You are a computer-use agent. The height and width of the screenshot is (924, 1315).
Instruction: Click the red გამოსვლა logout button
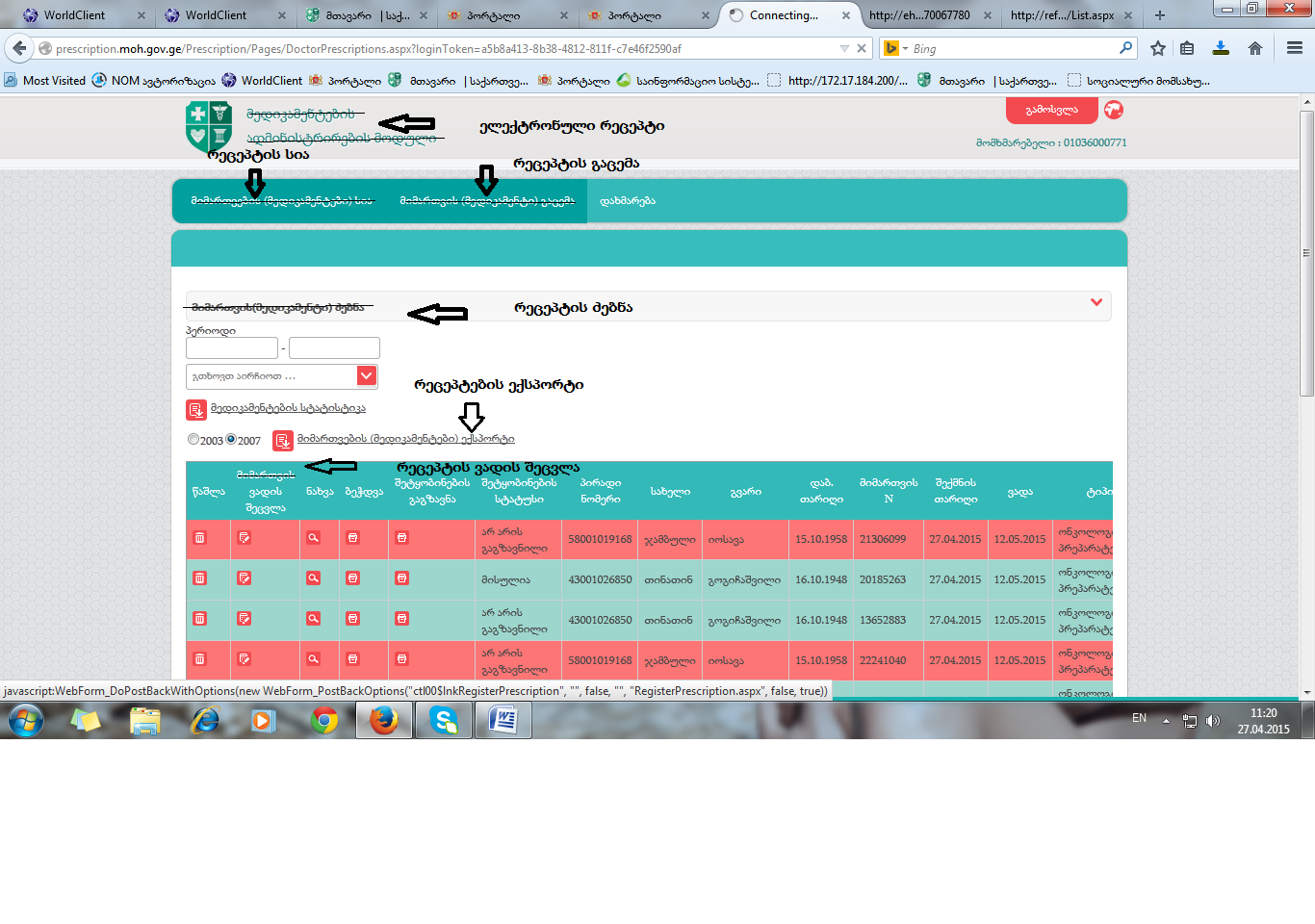point(1051,110)
